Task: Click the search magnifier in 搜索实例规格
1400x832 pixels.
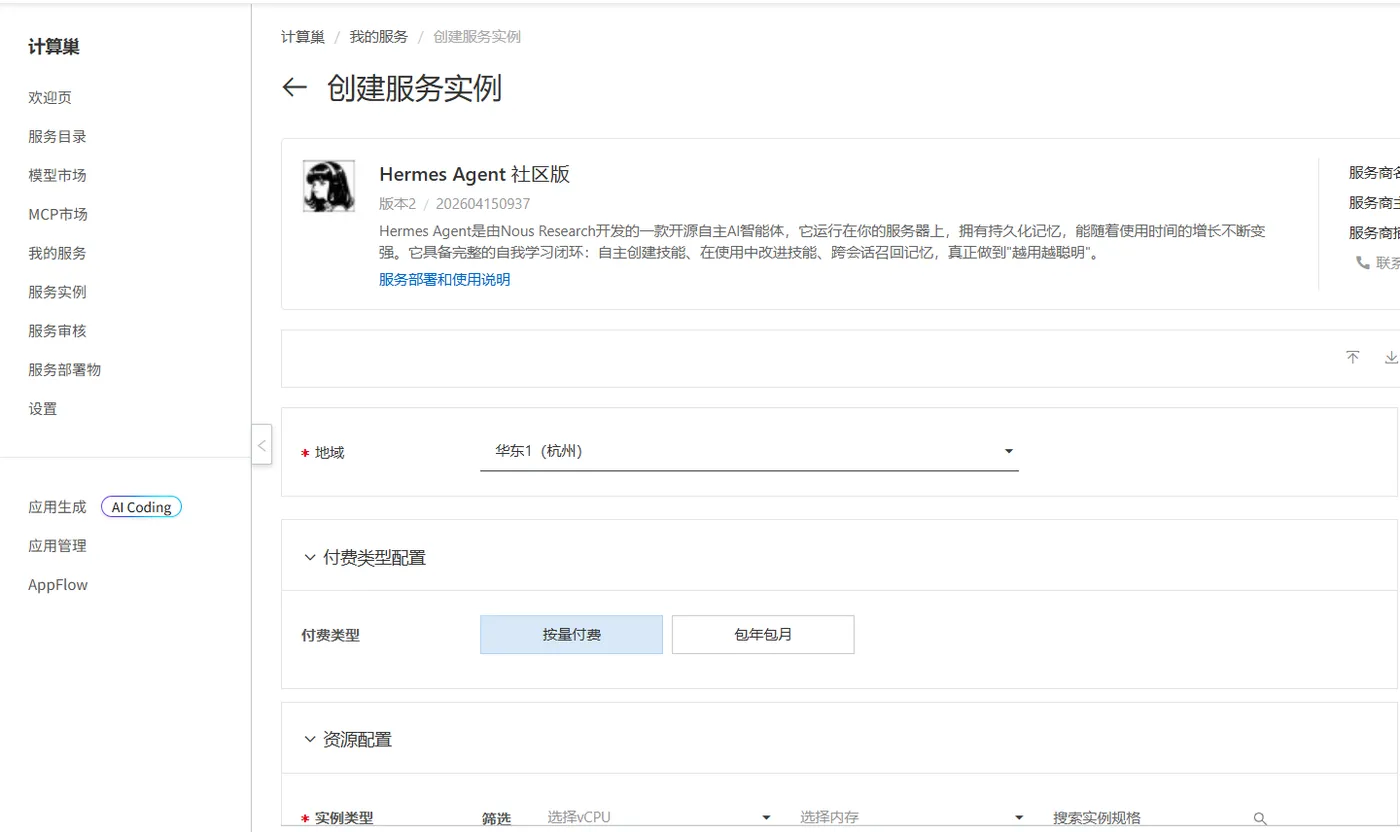Action: [x=1260, y=818]
